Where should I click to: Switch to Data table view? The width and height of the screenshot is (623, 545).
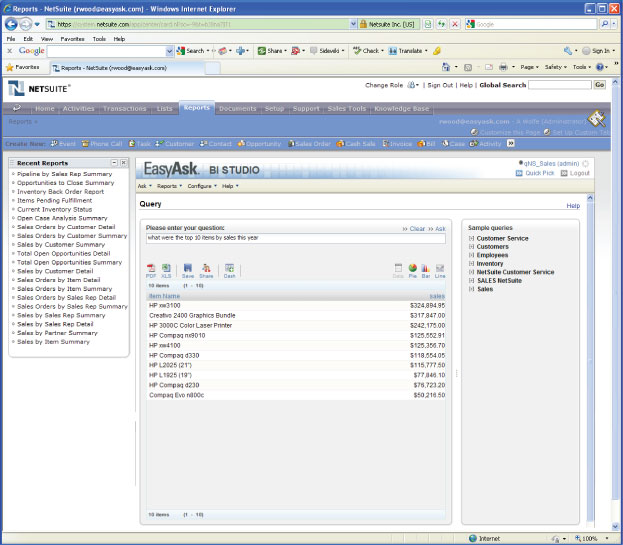tap(398, 271)
